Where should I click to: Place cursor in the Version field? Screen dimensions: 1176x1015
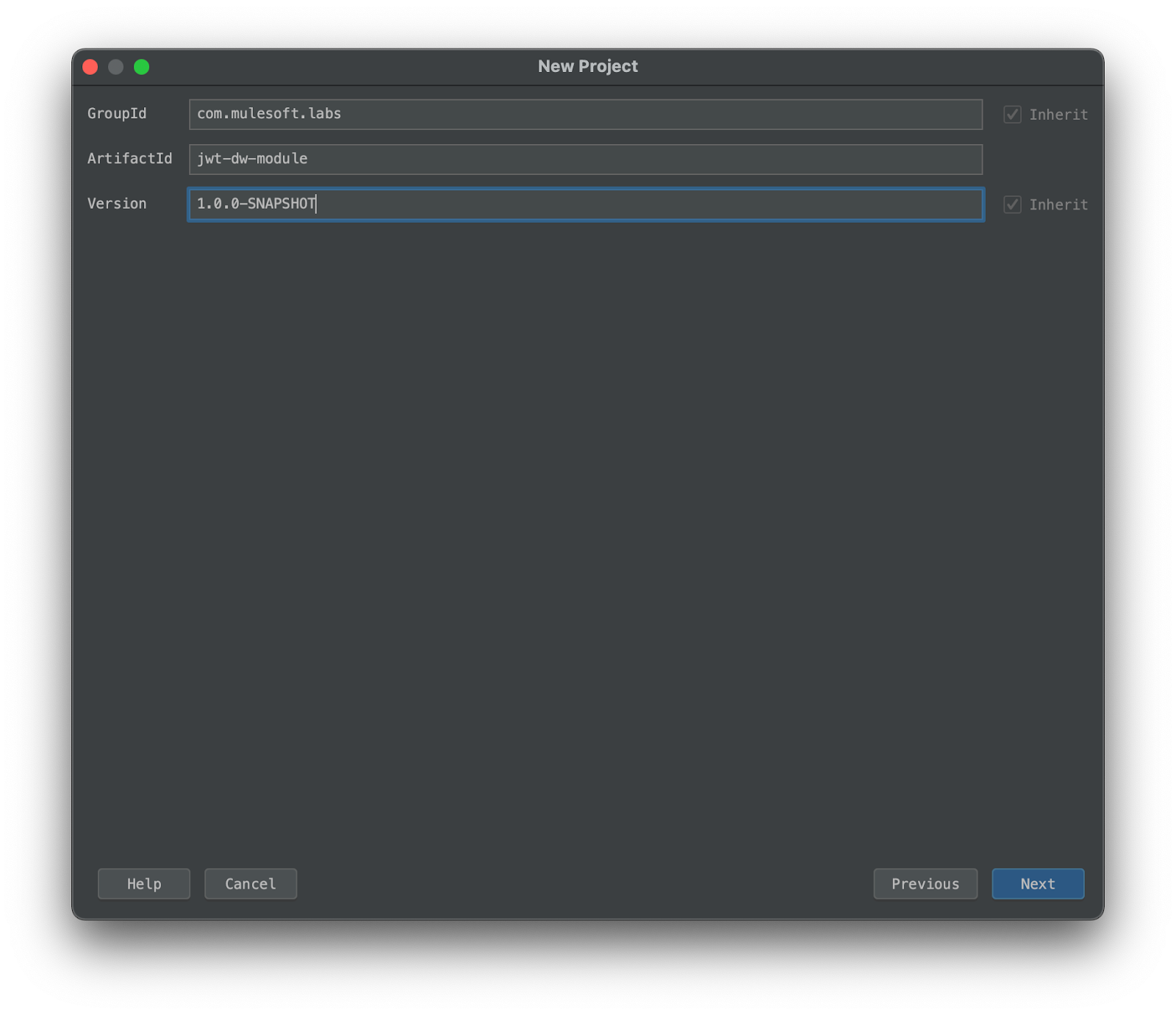[584, 205]
